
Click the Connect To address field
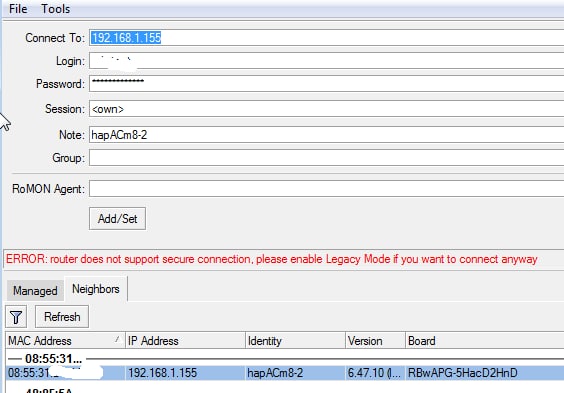tap(326, 38)
